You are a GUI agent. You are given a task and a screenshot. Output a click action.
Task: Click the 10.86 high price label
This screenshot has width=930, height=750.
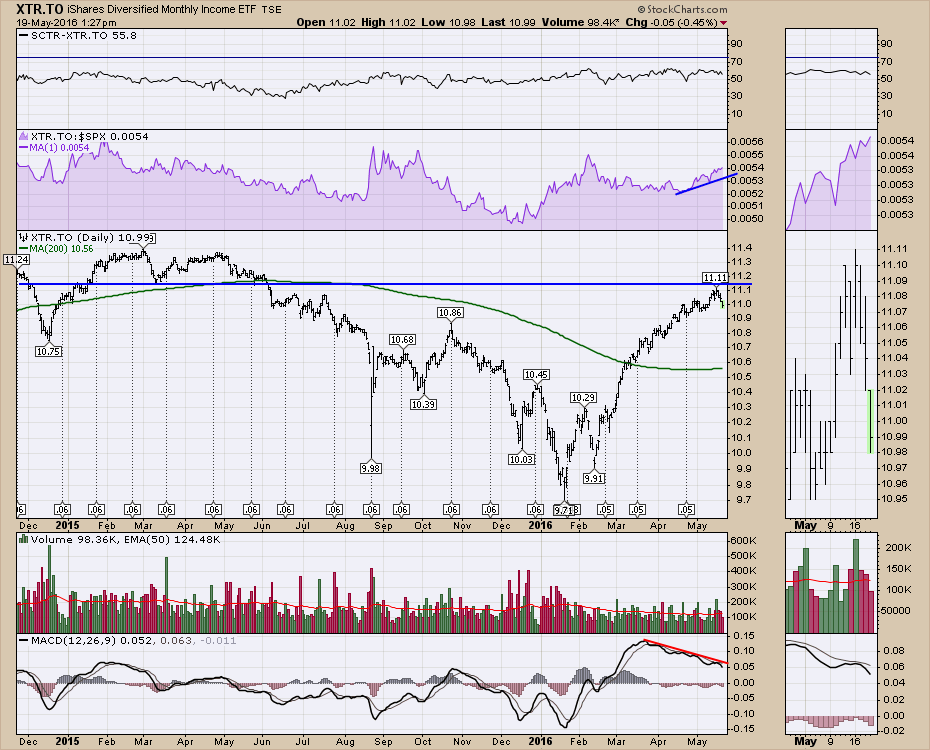click(x=450, y=312)
